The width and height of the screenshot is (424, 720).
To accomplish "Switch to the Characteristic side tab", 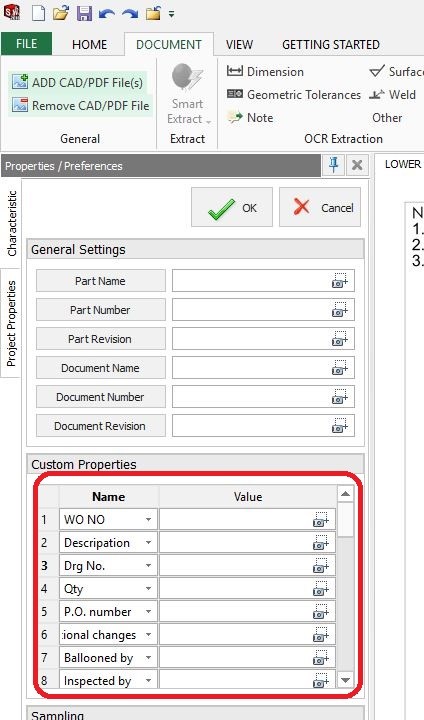I will click(x=11, y=223).
